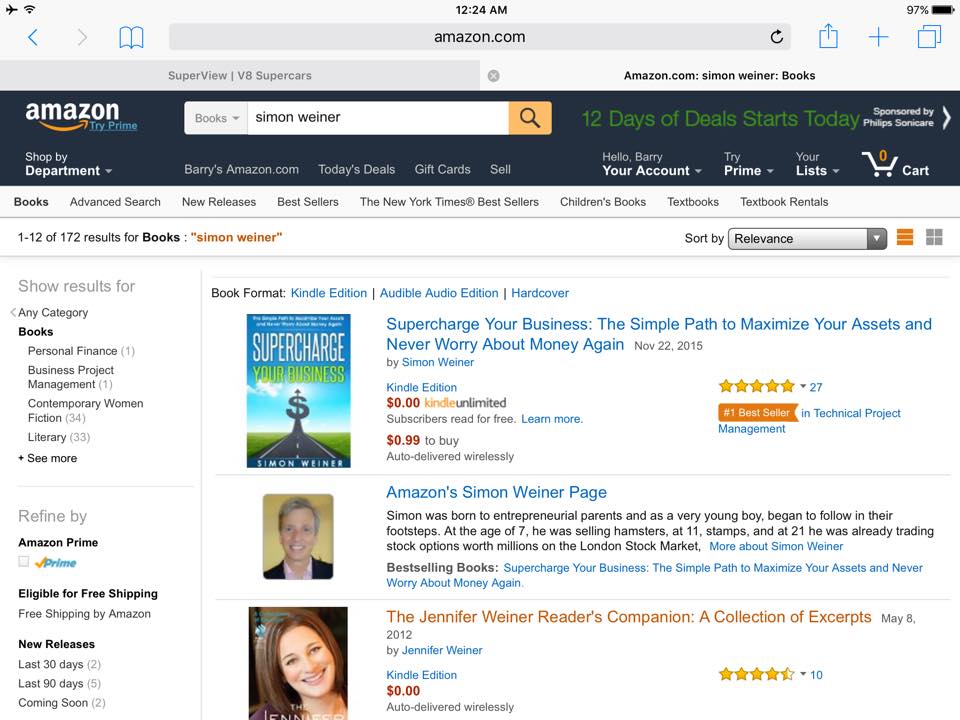
Task: Open Jennifer Weiner book cover thumbnail
Action: pos(298,663)
